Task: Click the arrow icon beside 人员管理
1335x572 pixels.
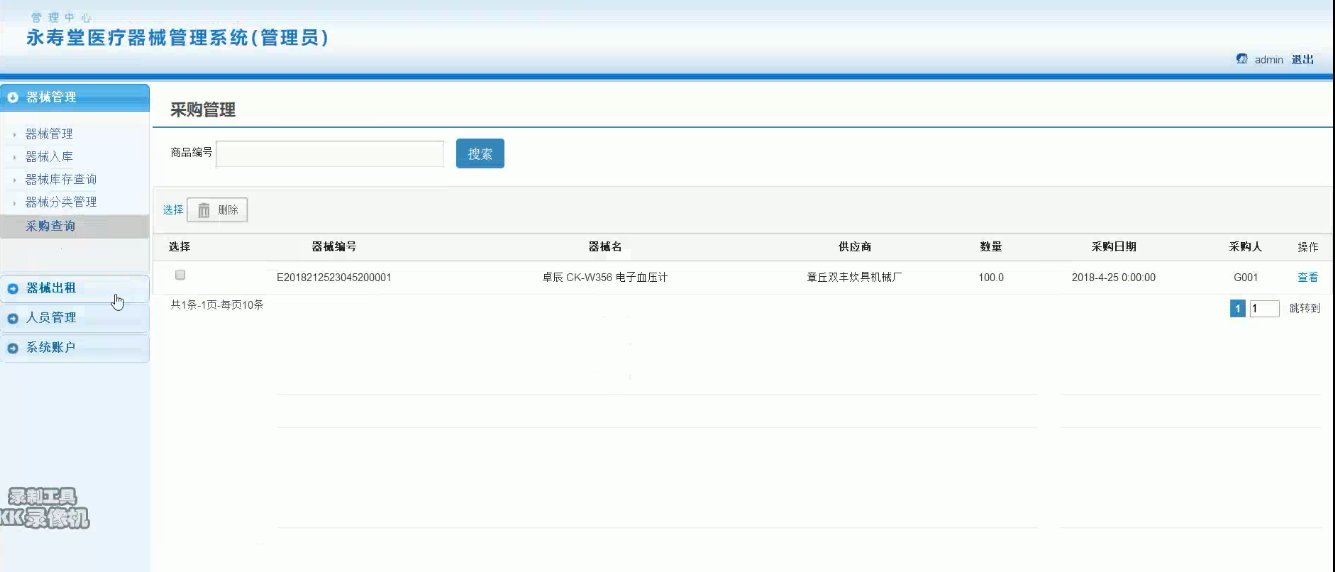Action: (x=13, y=319)
